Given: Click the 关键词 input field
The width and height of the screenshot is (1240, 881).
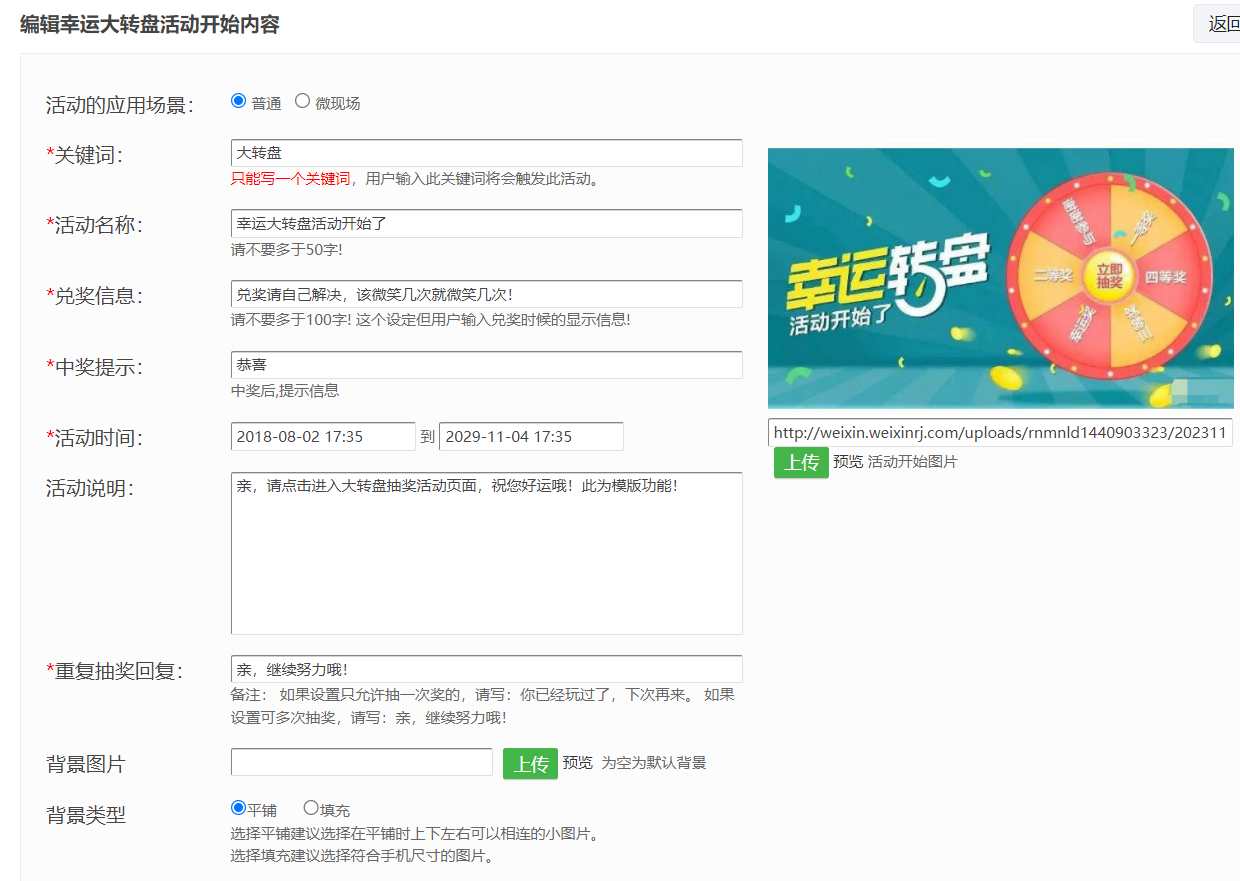Looking at the screenshot, I should point(486,153).
